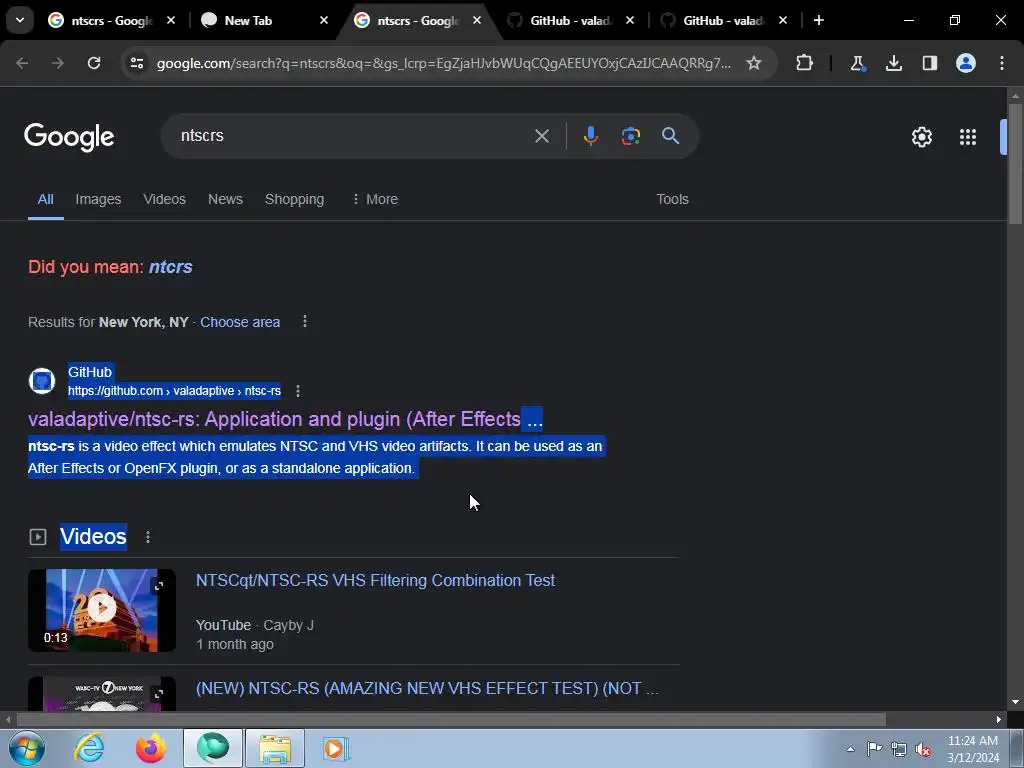Open the clock showing 11:24 AM
Image resolution: width=1024 pixels, height=768 pixels.
pos(973,749)
